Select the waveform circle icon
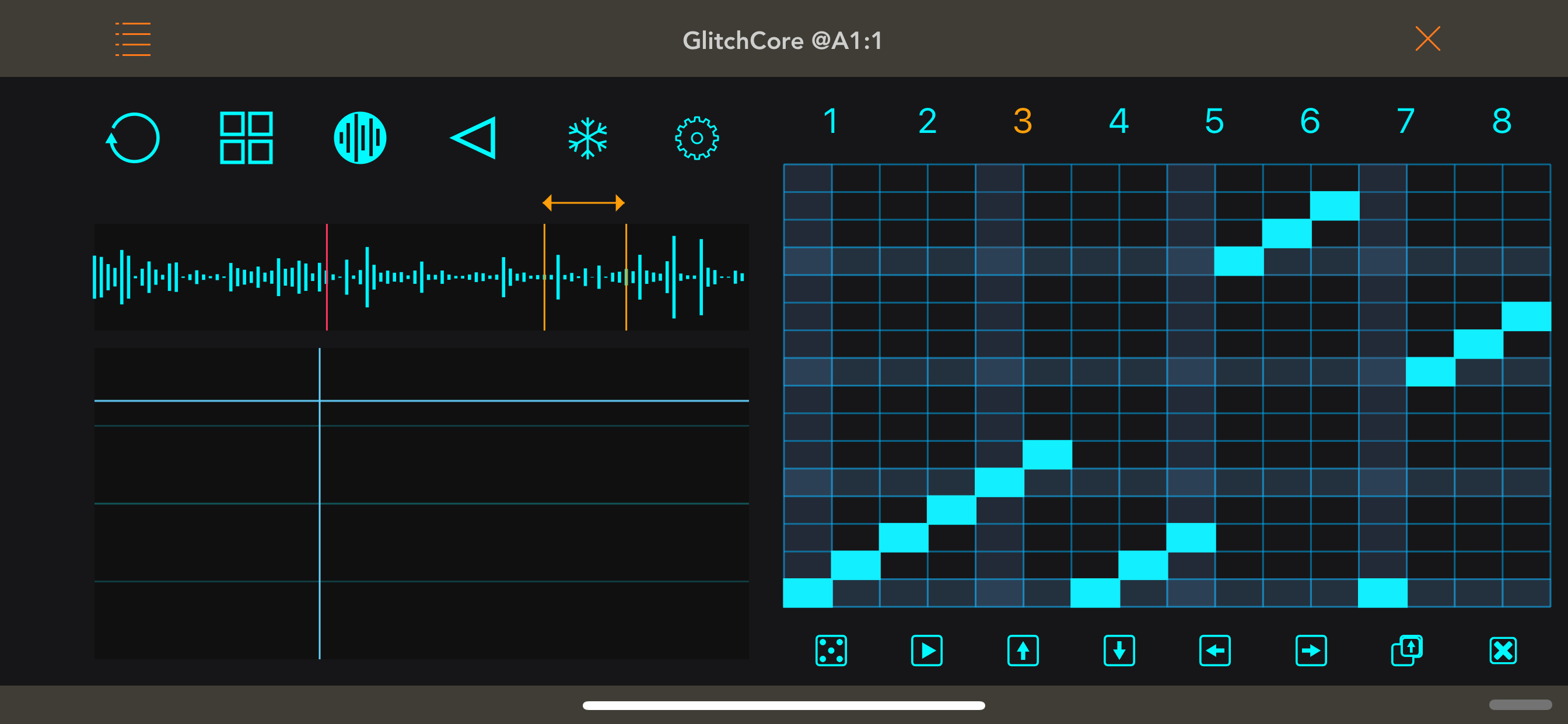This screenshot has width=1568, height=724. point(360,138)
